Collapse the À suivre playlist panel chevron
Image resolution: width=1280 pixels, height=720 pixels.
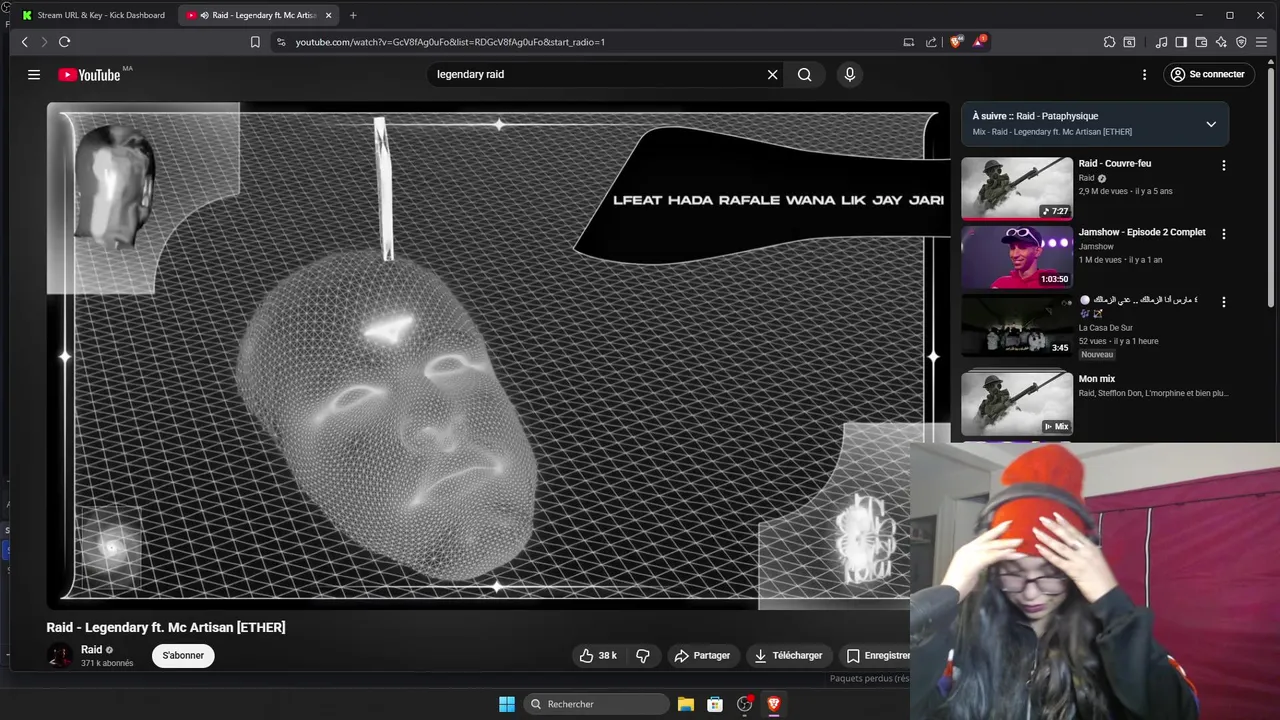1211,124
